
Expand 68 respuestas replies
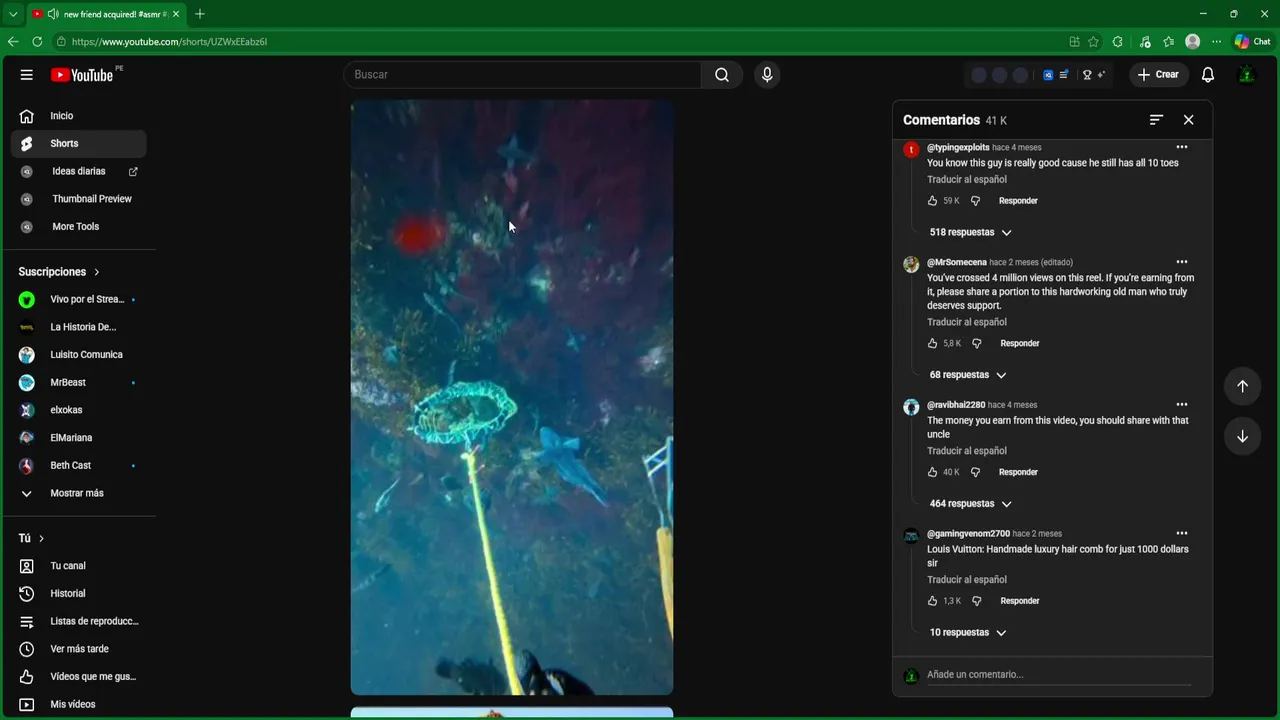coord(967,375)
